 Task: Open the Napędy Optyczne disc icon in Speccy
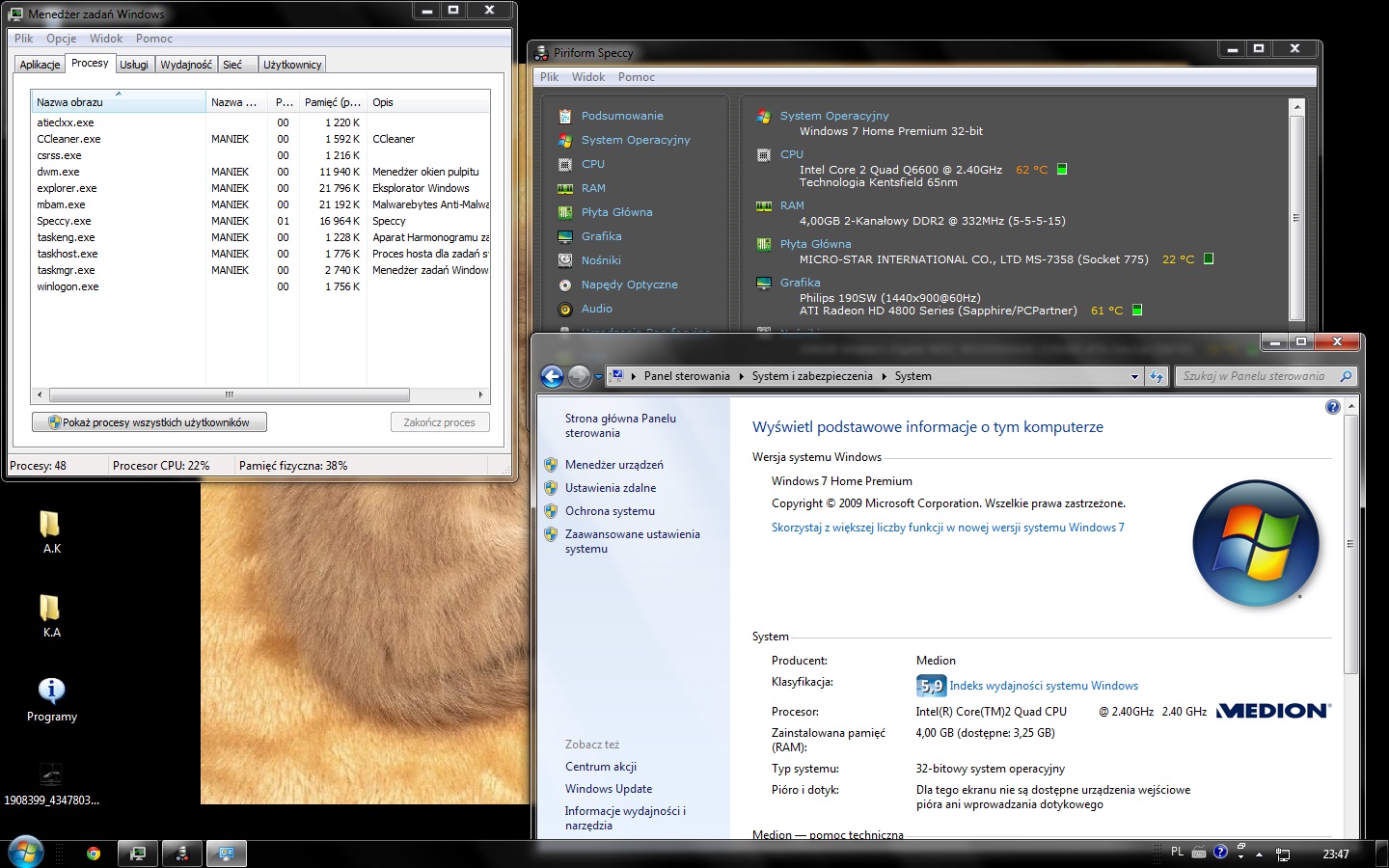565,285
